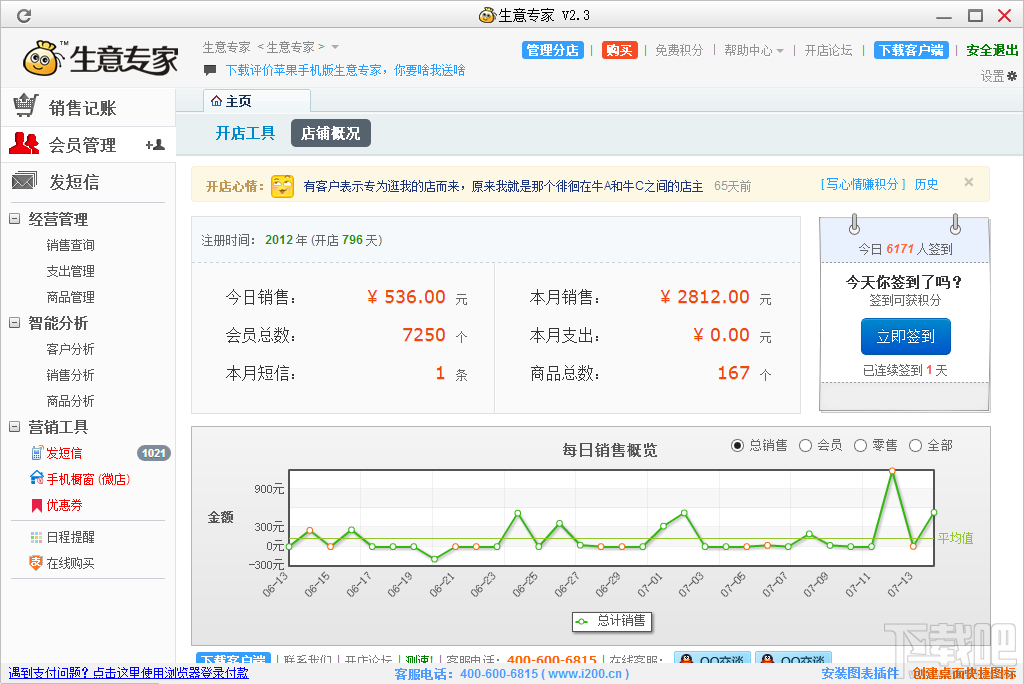
Task: Click the red 购买 button
Action: pos(619,50)
